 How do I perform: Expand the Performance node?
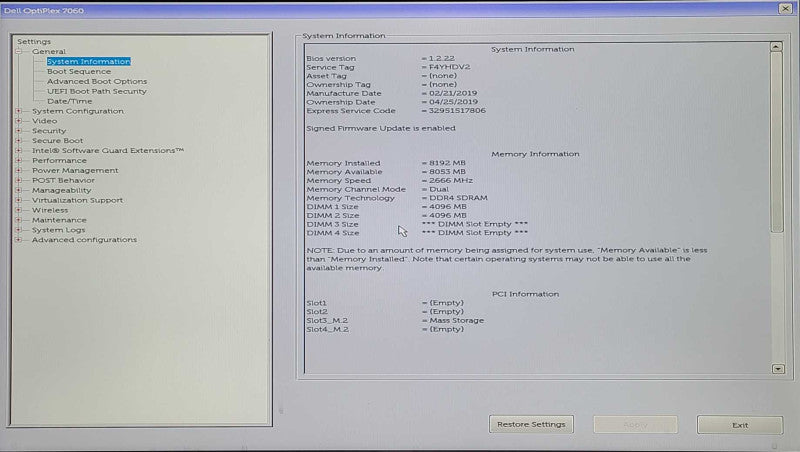pyautogui.click(x=19, y=160)
